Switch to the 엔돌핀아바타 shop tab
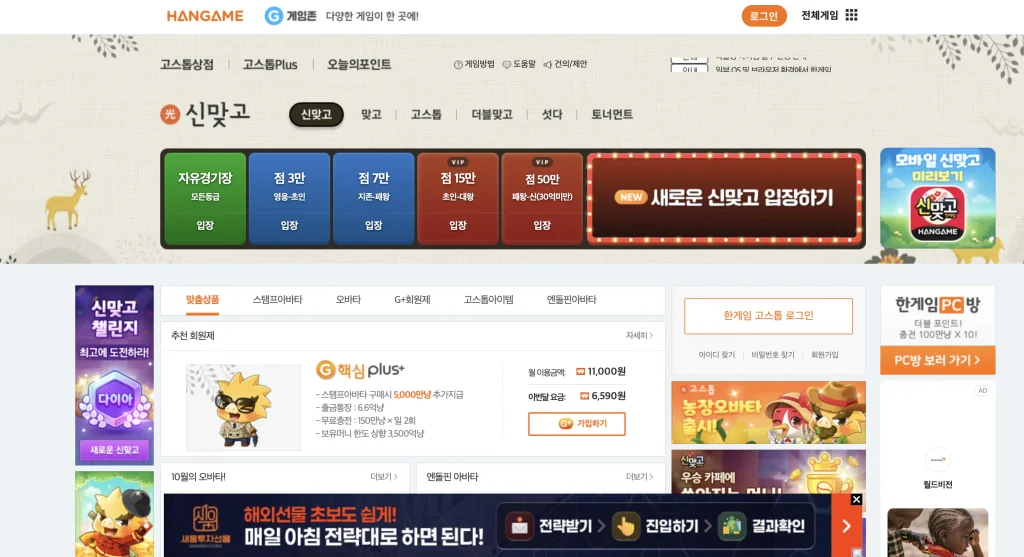The height and width of the screenshot is (557, 1024). (571, 300)
